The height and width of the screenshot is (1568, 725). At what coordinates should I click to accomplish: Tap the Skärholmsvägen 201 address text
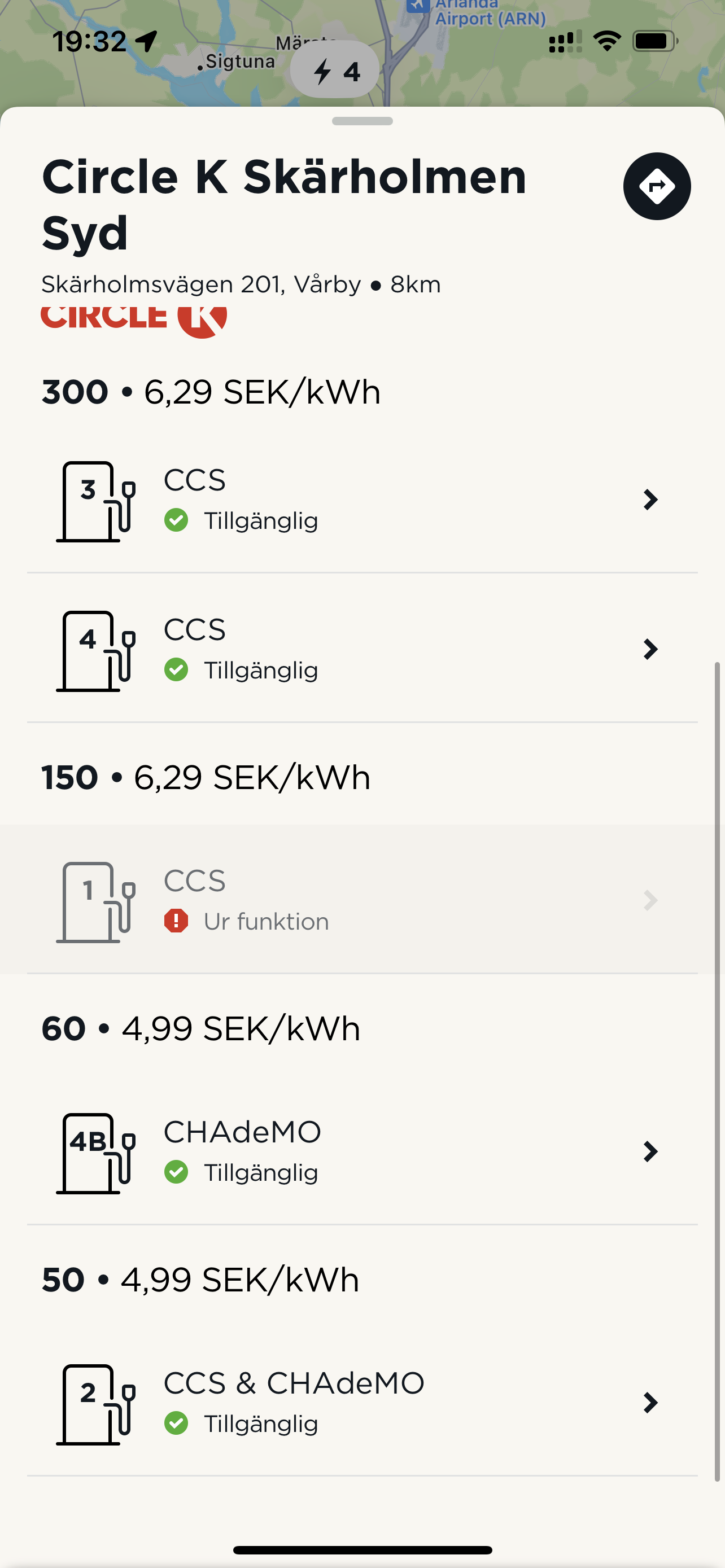coord(201,284)
